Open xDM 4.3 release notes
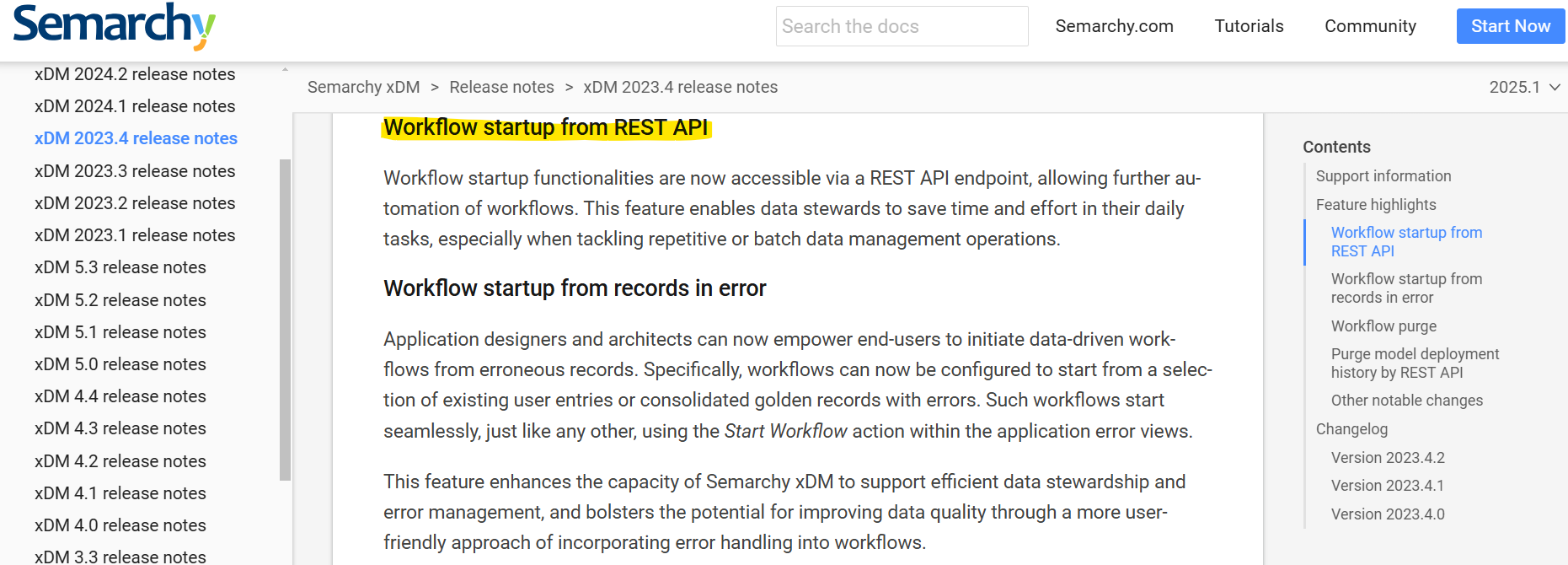Image resolution: width=1568 pixels, height=565 pixels. click(120, 428)
